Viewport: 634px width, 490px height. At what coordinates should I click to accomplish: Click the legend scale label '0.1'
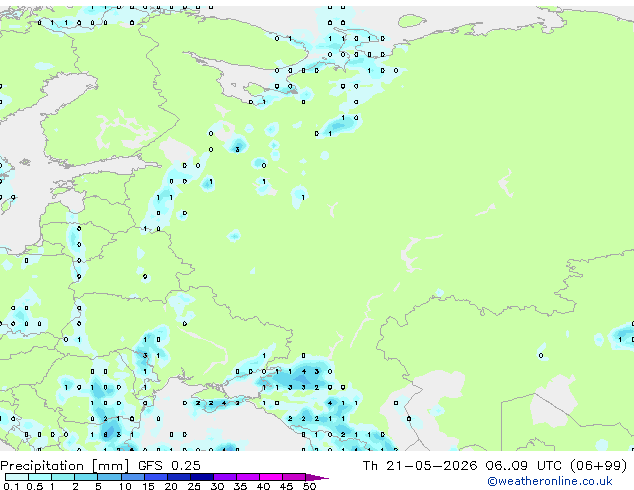11,486
